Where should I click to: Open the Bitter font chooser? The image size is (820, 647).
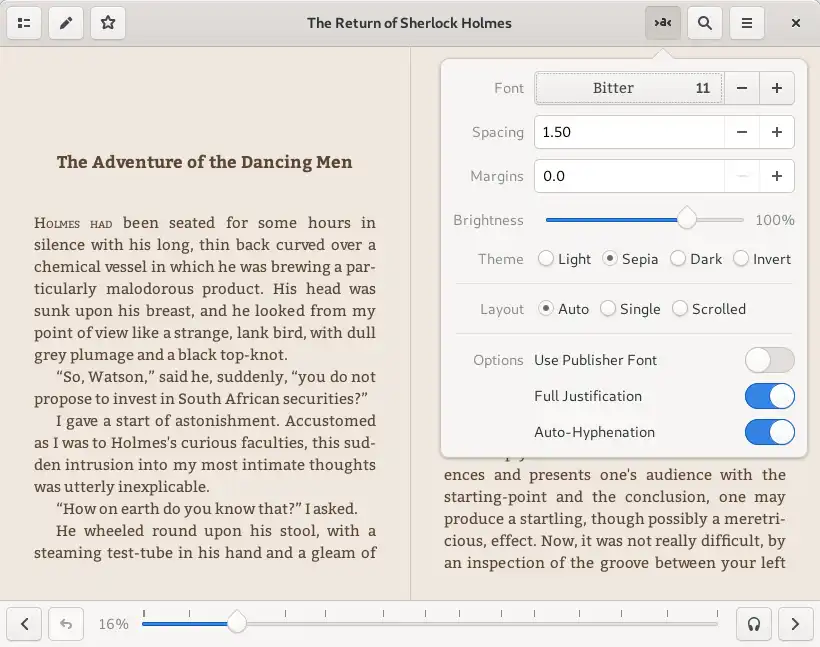(x=629, y=88)
